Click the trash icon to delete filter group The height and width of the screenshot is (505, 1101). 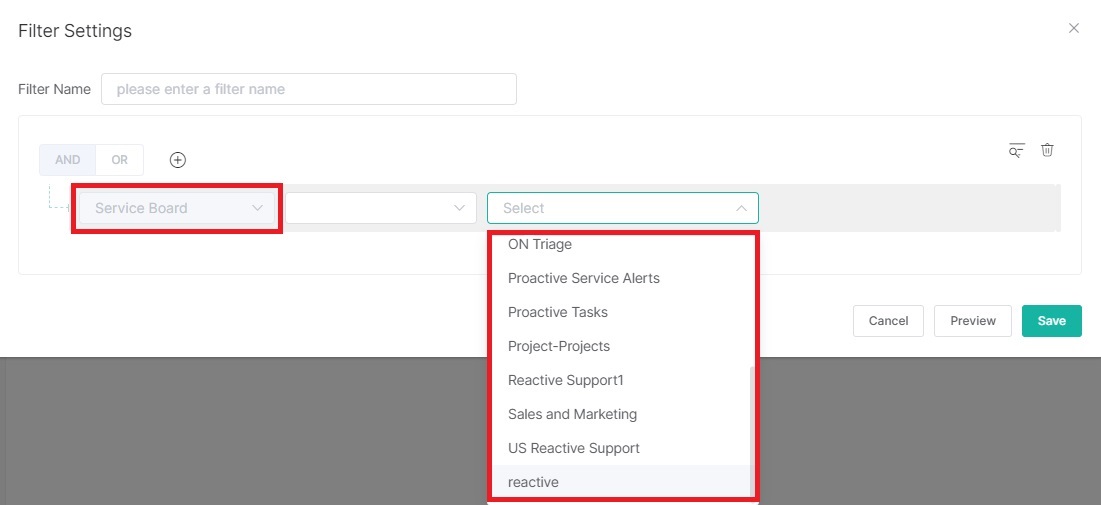(1047, 150)
